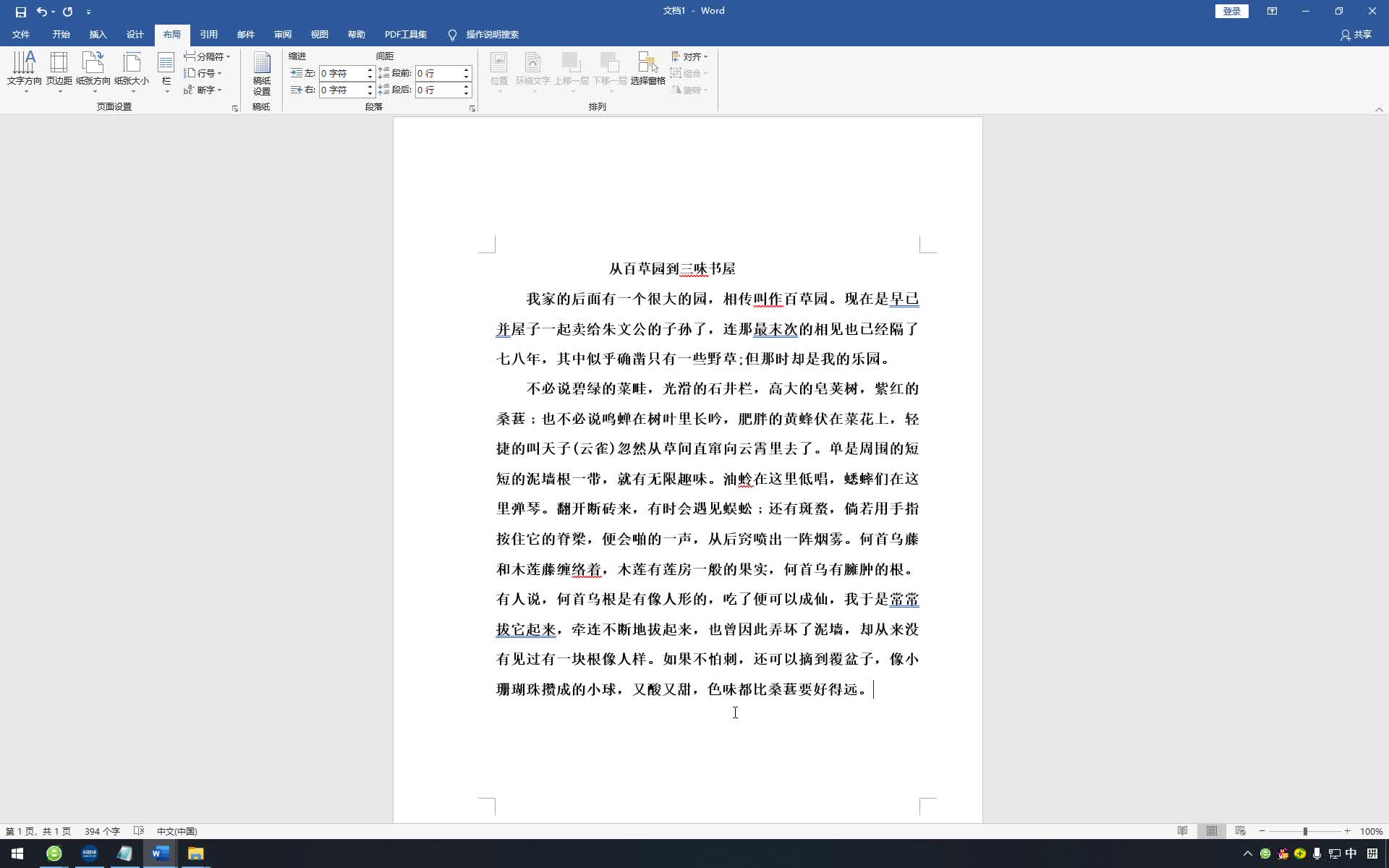Screen dimensions: 1389x868
Task: Click the proofing check icon in status bar
Action: click(x=139, y=831)
